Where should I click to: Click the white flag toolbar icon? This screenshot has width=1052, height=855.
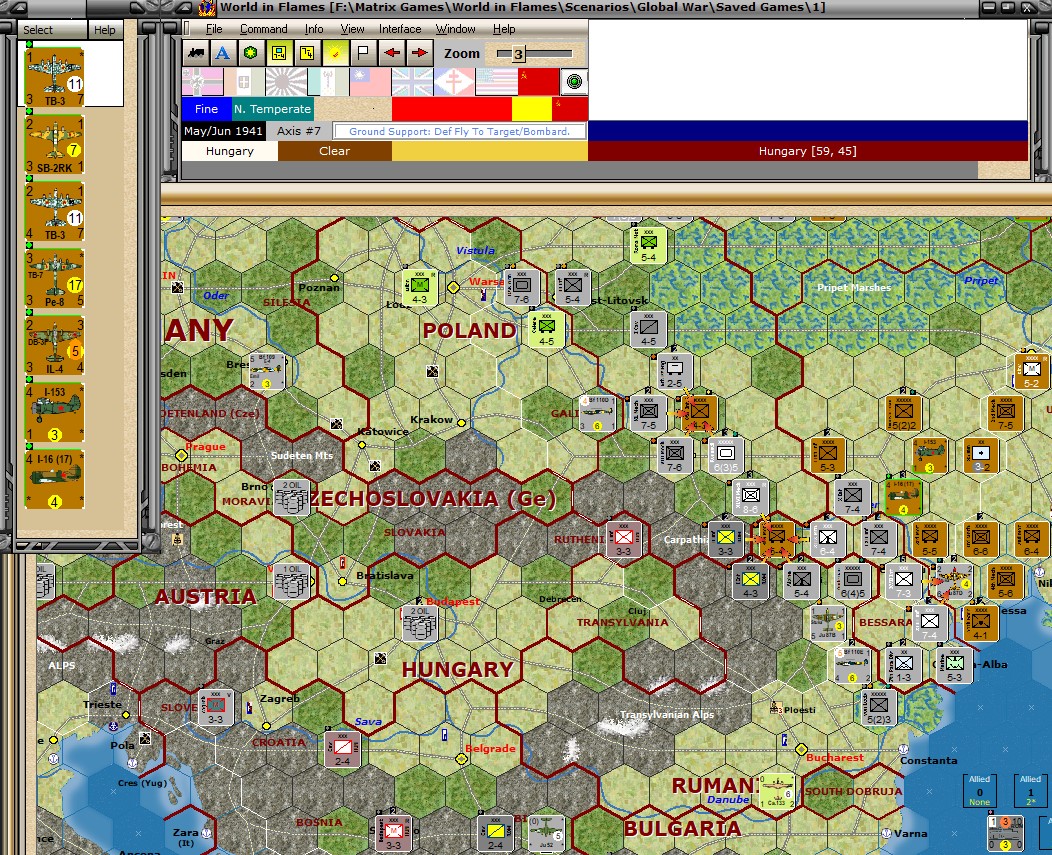pyautogui.click(x=363, y=53)
